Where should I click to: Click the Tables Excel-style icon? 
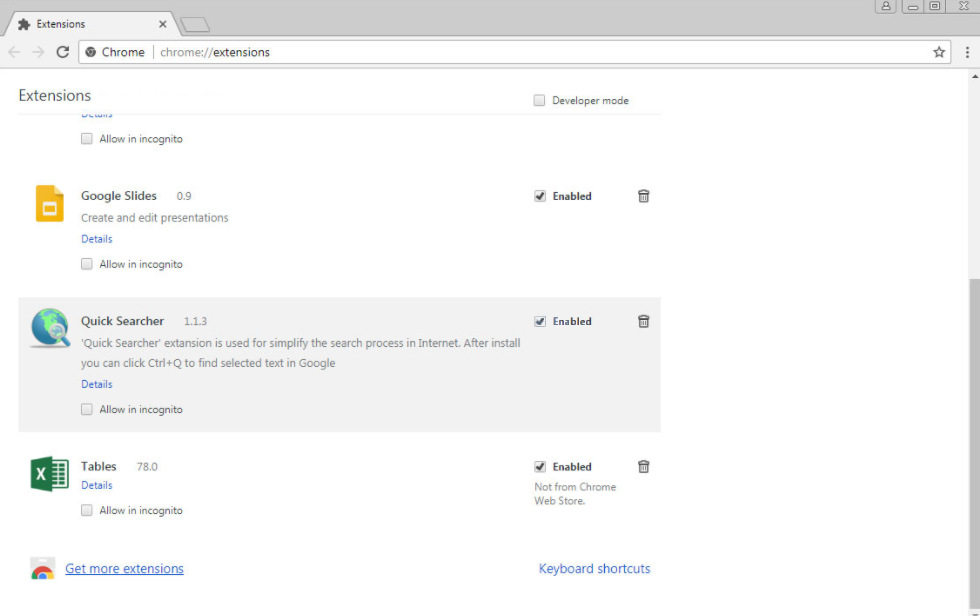click(x=49, y=474)
